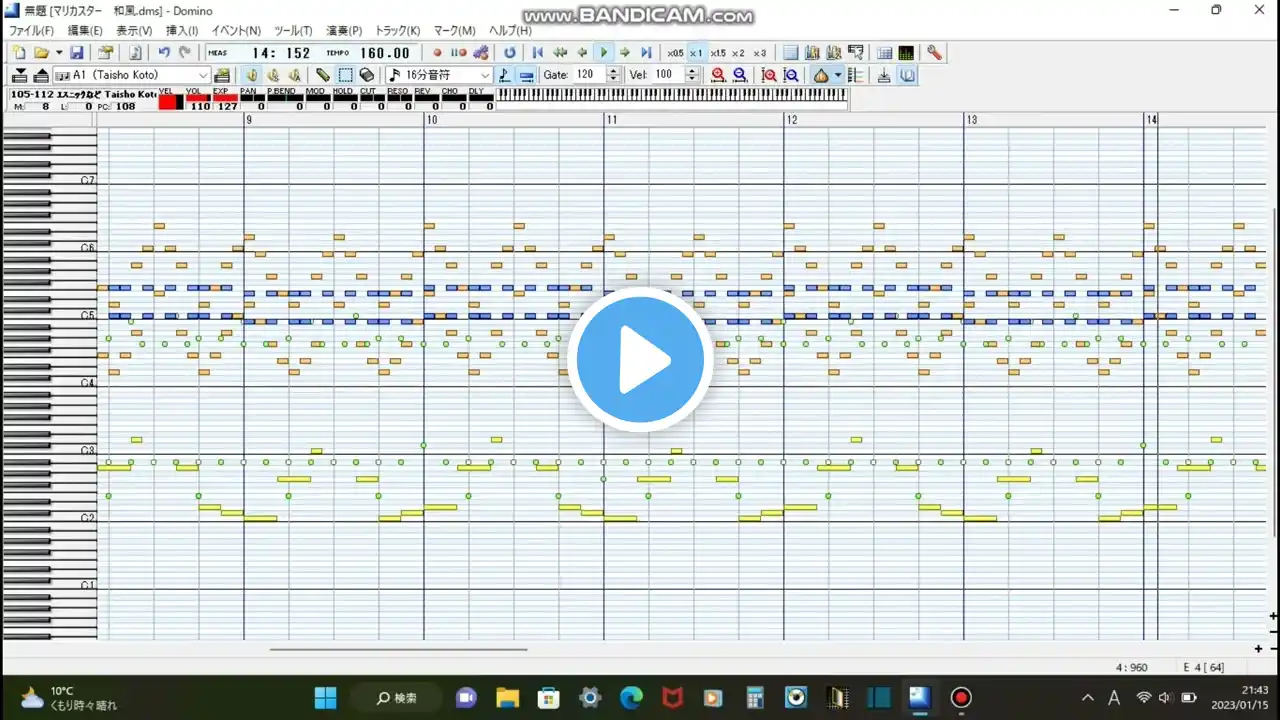Undo the last edit
The image size is (1280, 720).
pos(164,53)
